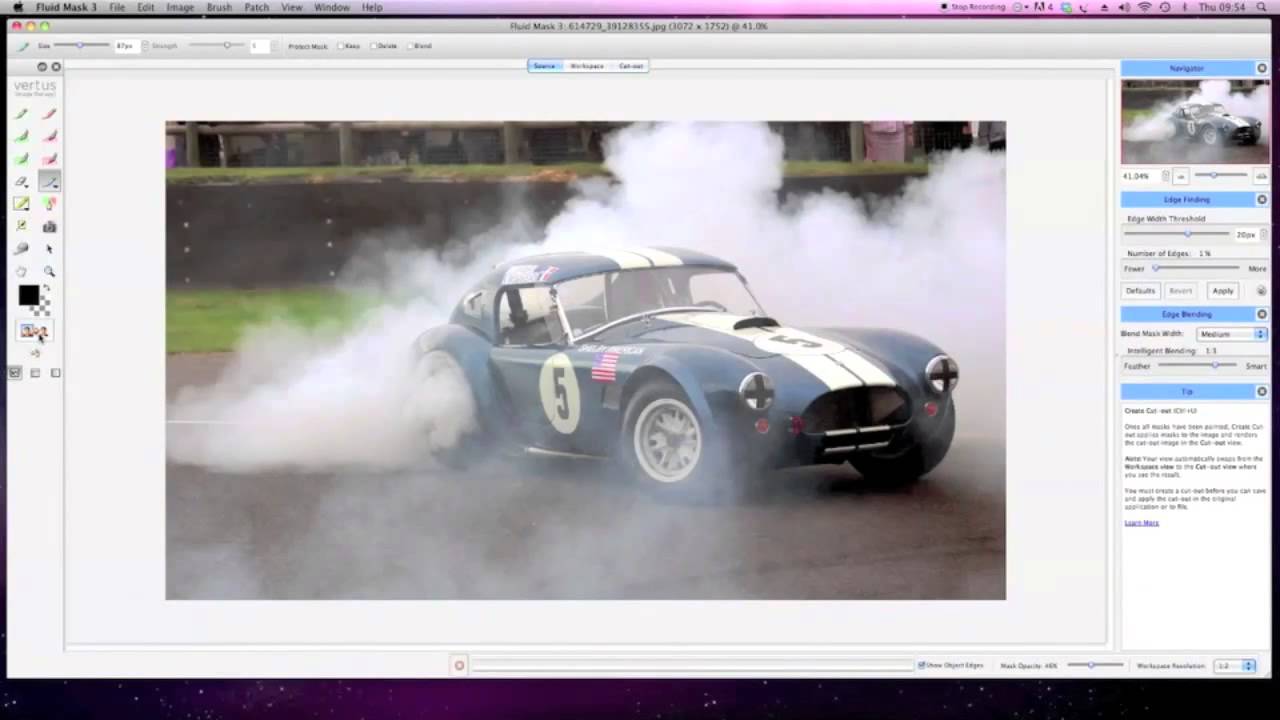Click the Revert button
This screenshot has width=1280, height=720.
(x=1181, y=291)
